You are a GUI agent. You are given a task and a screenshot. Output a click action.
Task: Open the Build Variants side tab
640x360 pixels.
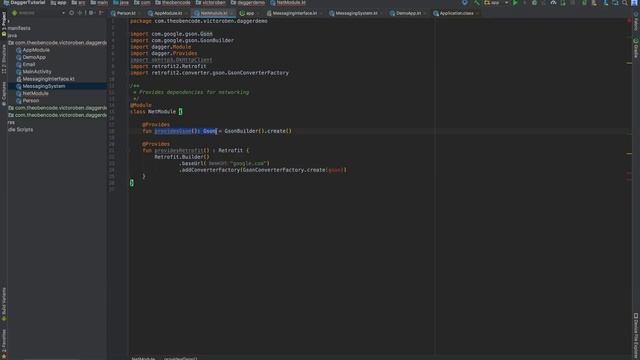pyautogui.click(x=4, y=304)
